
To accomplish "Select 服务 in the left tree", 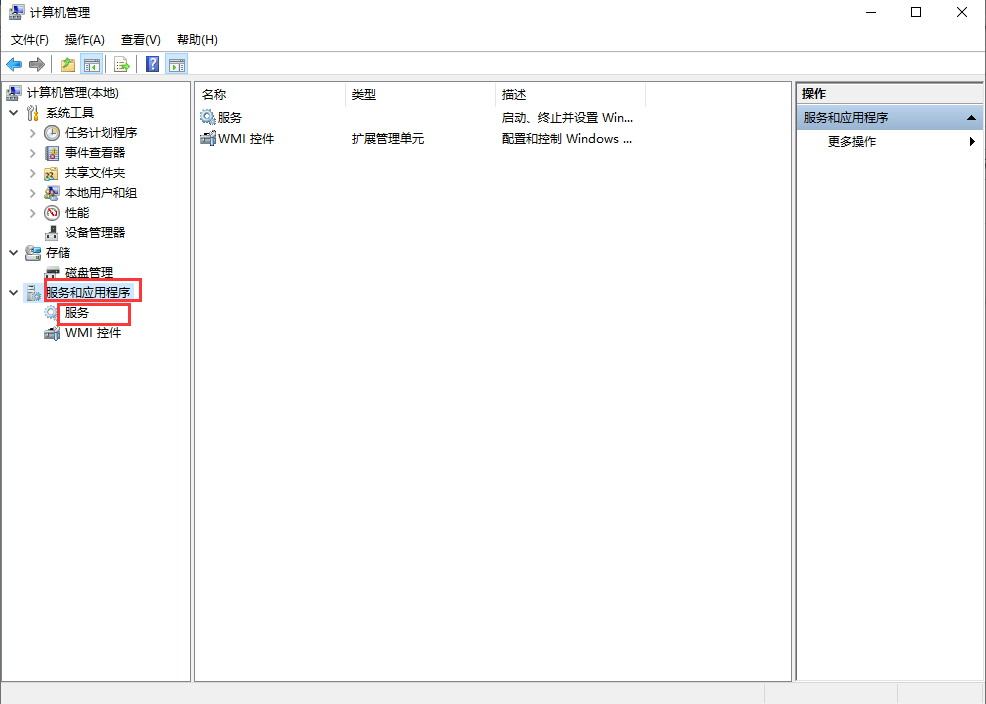I will (x=78, y=313).
